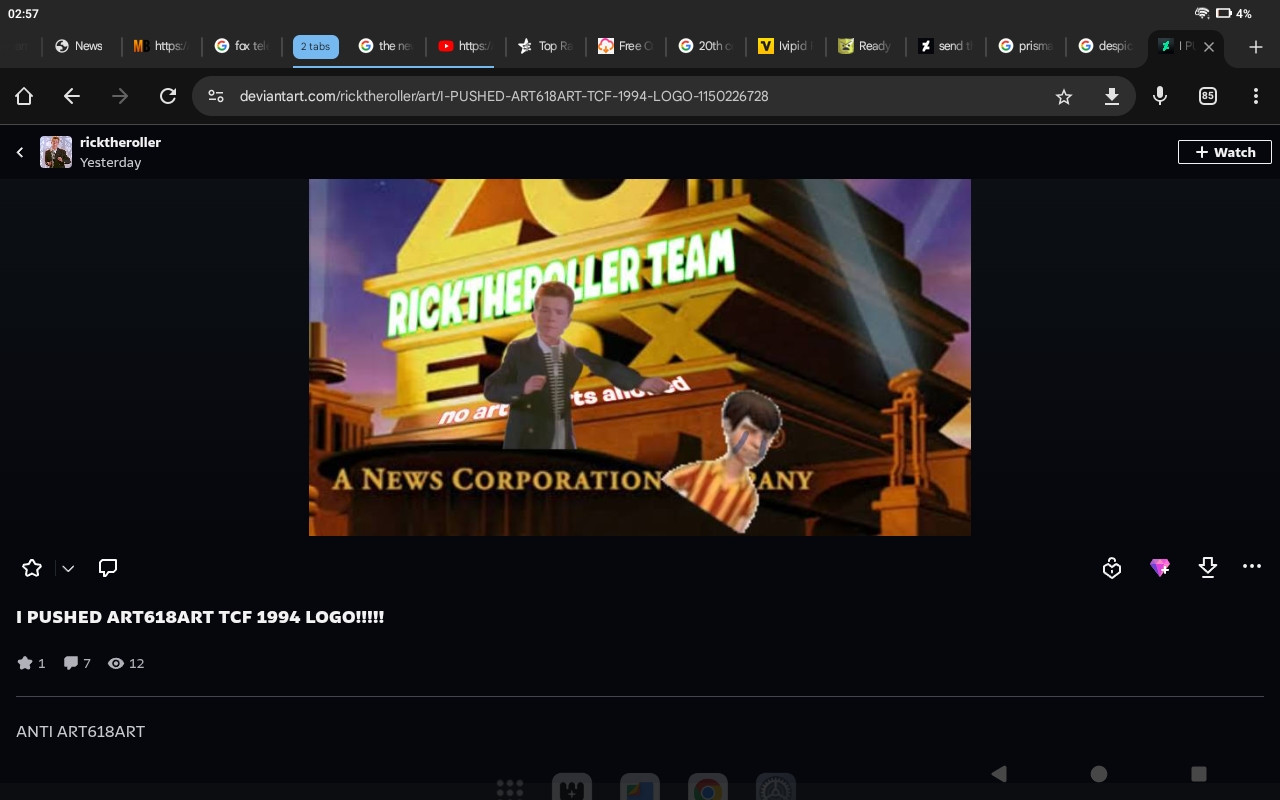Watch ricktheroller

click(x=1225, y=152)
